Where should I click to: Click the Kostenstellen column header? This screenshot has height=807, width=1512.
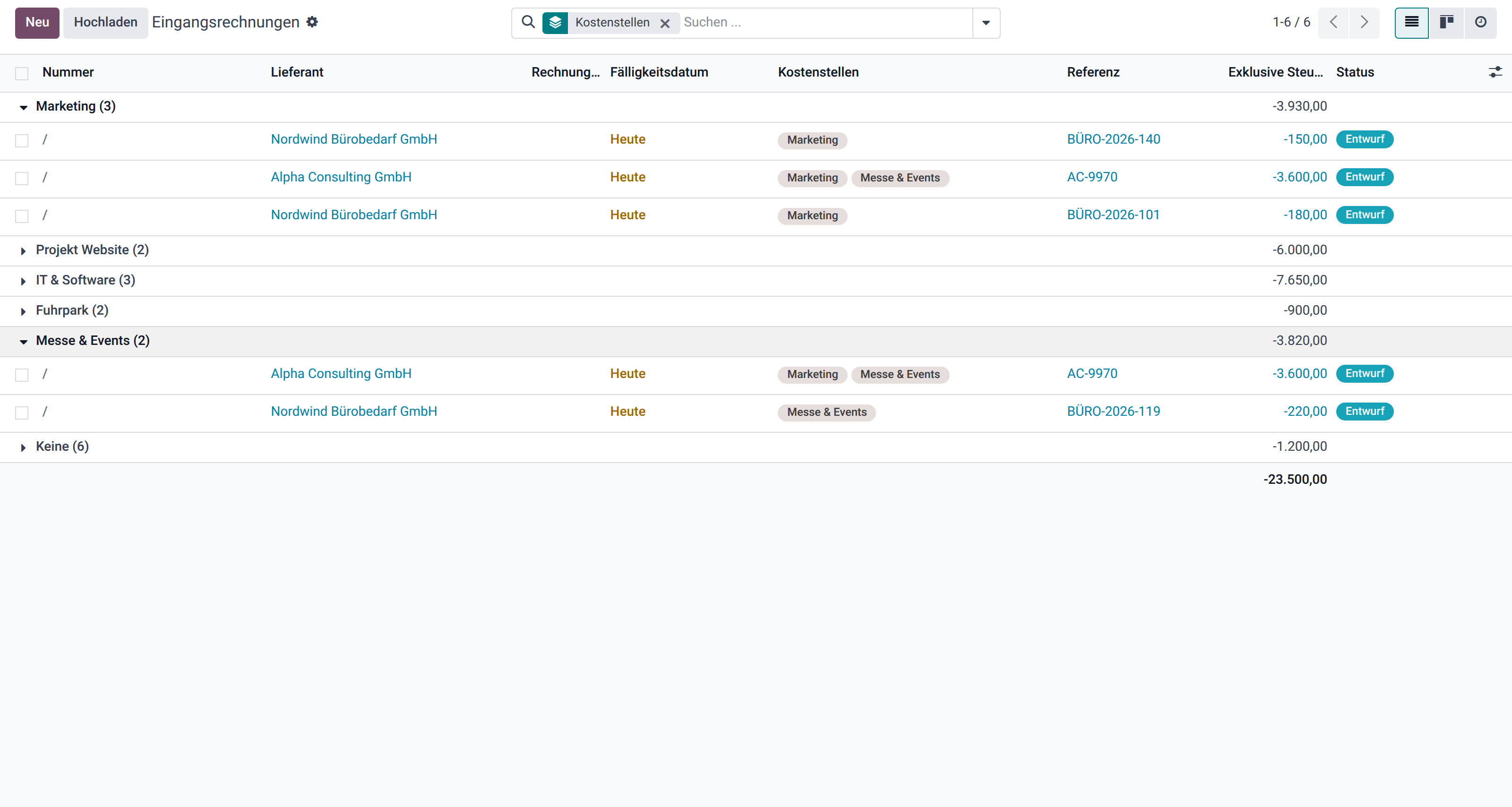tap(818, 72)
